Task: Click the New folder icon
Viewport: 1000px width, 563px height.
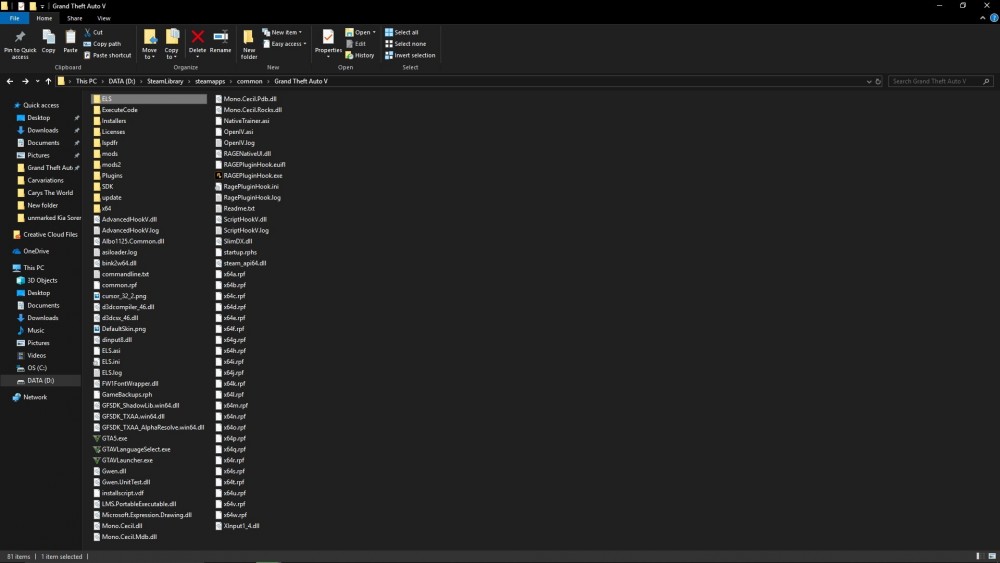Action: pos(249,36)
